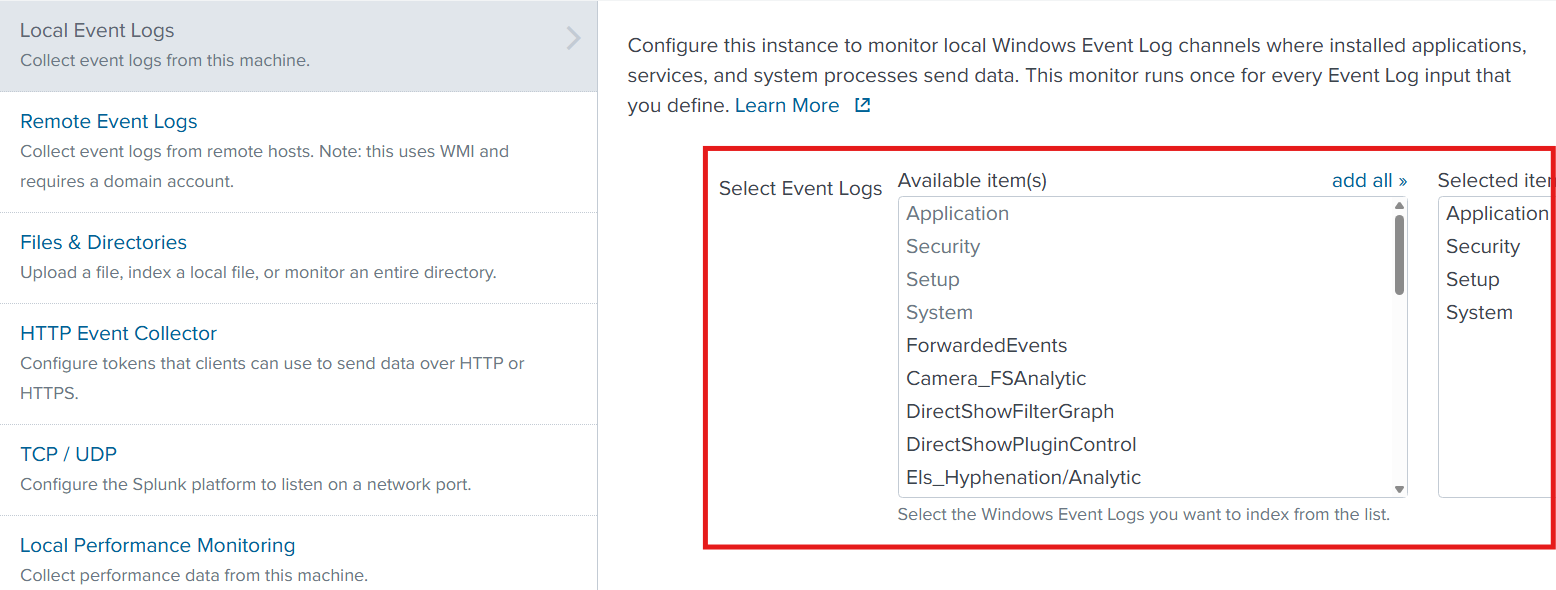The height and width of the screenshot is (590, 1556).
Task: Pick DirectShowFilterGraph in available list
Action: point(1009,411)
